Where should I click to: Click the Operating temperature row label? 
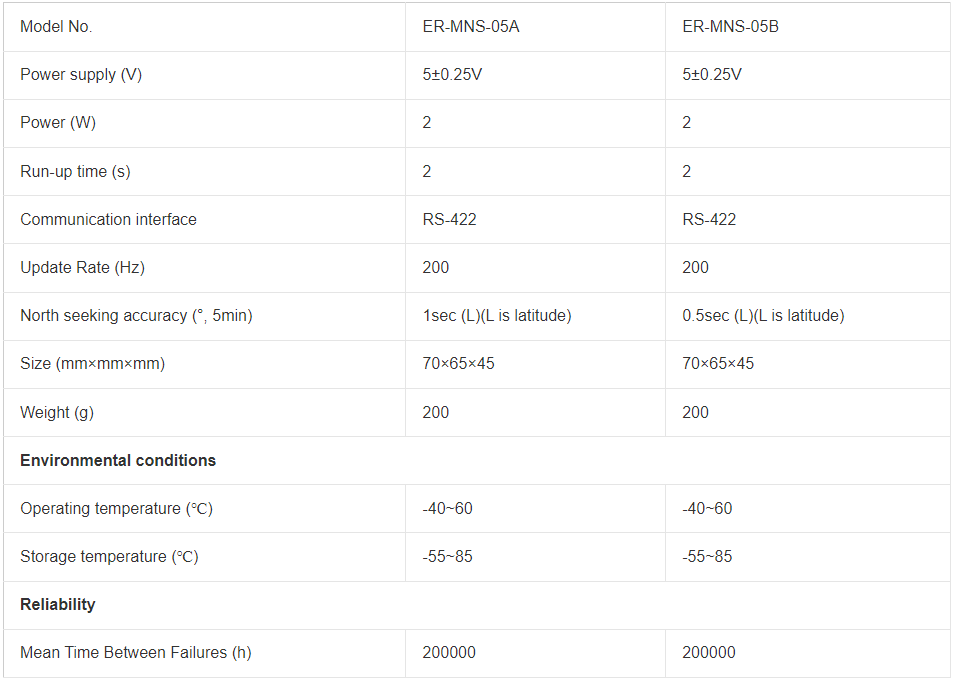(116, 508)
